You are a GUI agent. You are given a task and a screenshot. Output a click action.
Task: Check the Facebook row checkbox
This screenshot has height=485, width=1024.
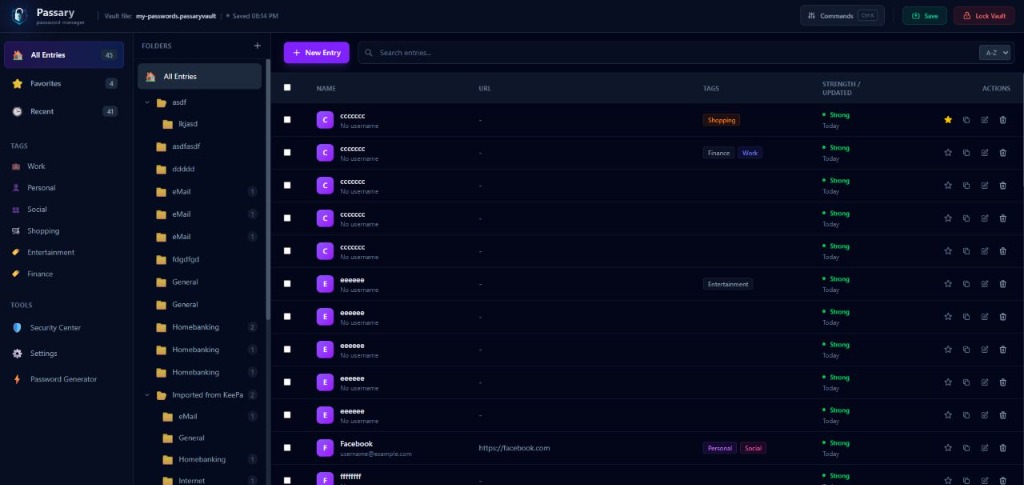tap(287, 448)
